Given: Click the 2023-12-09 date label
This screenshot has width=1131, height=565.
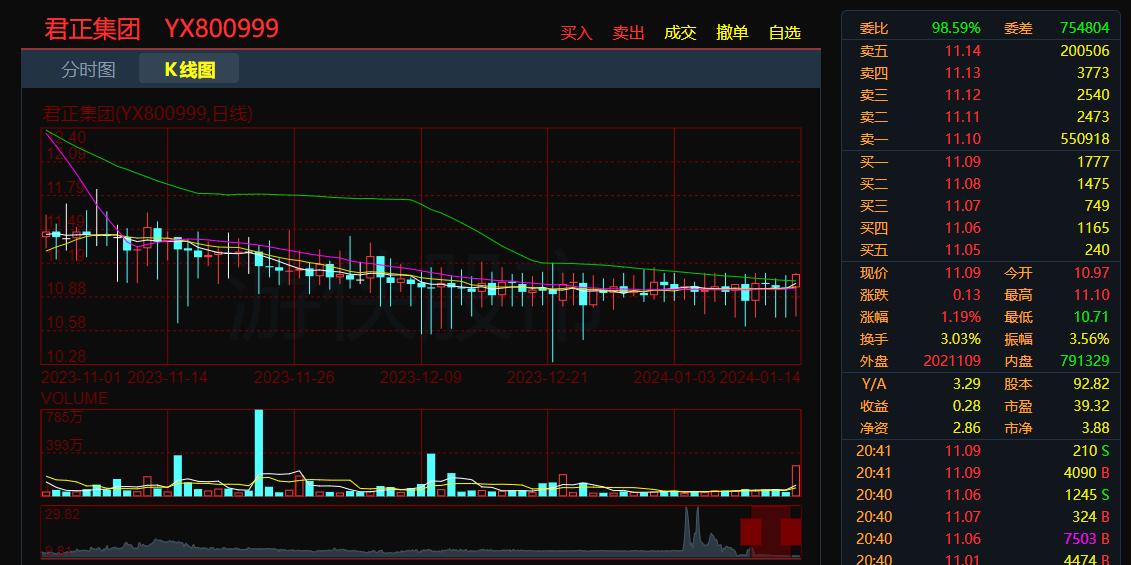Looking at the screenshot, I should tap(421, 378).
